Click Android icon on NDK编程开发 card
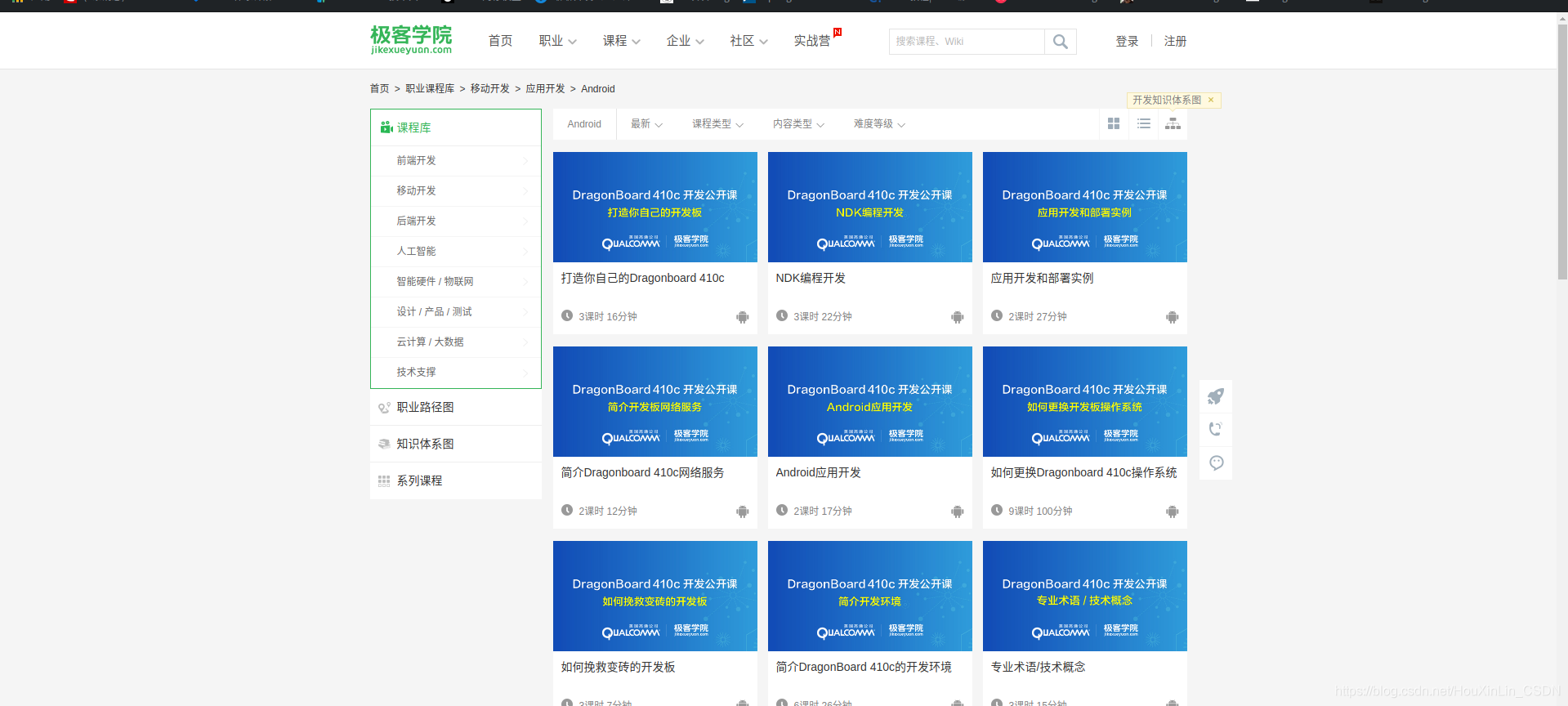This screenshot has height=706, width=1568. (957, 317)
